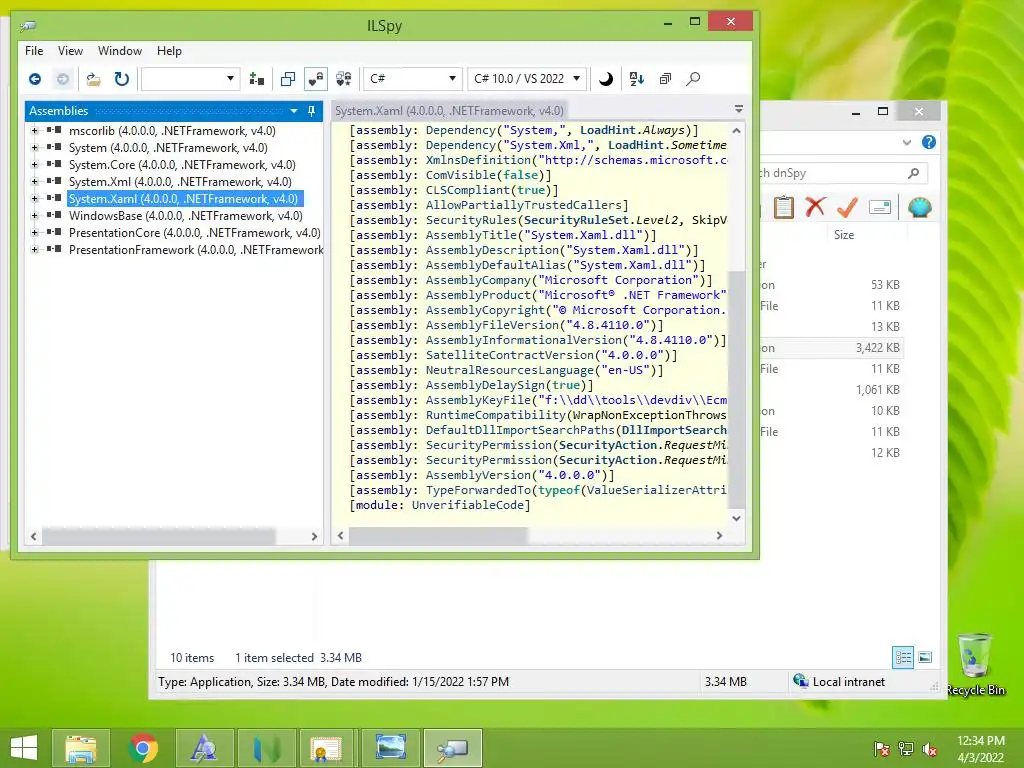Expand the PresentationFramework assembly node
Viewport: 1024px width, 768px height.
click(x=35, y=249)
